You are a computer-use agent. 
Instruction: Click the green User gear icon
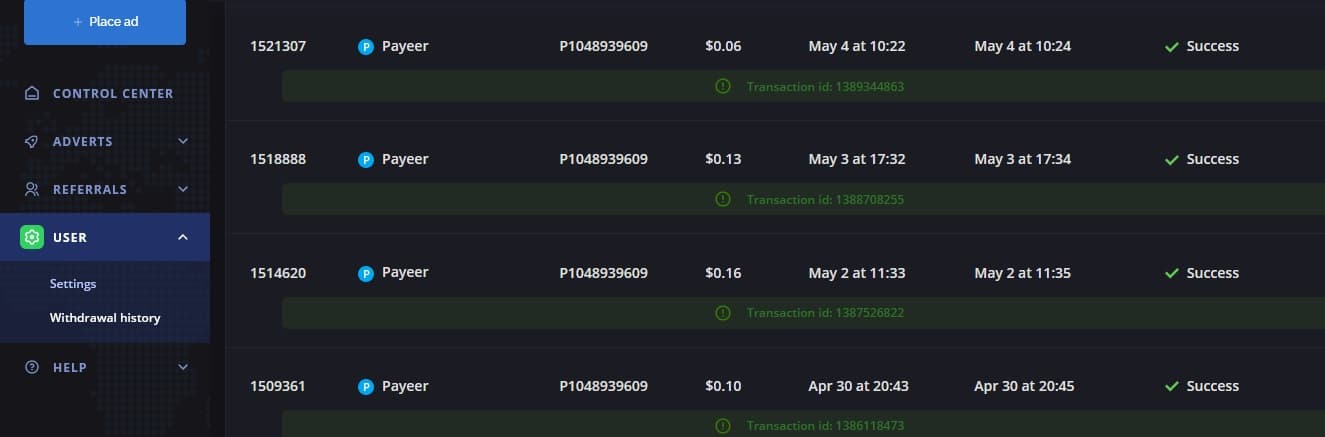point(32,237)
